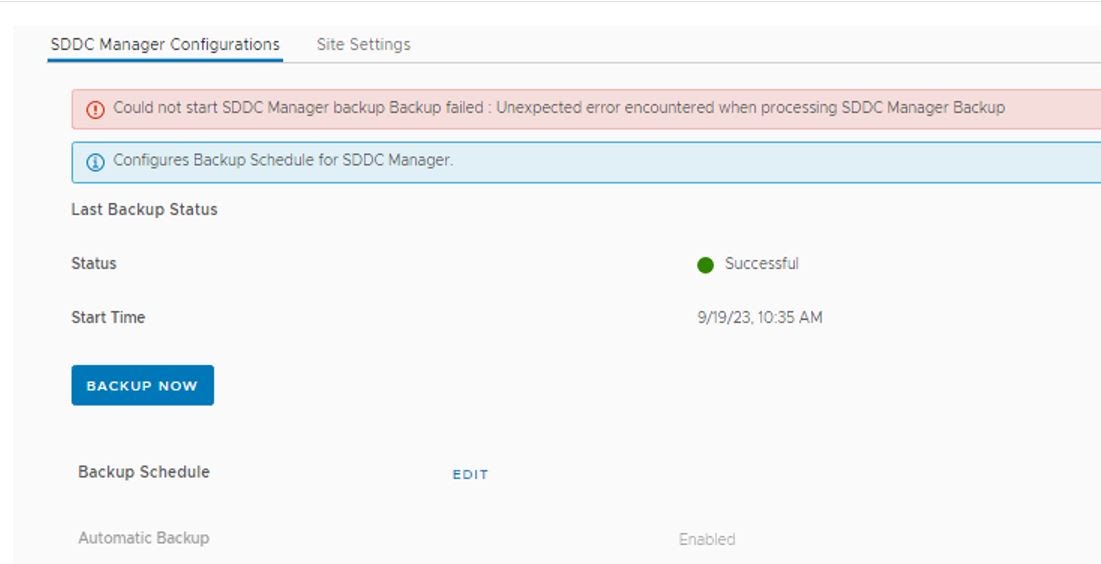
Task: Switch to the Site Settings tab
Action: coord(363,44)
